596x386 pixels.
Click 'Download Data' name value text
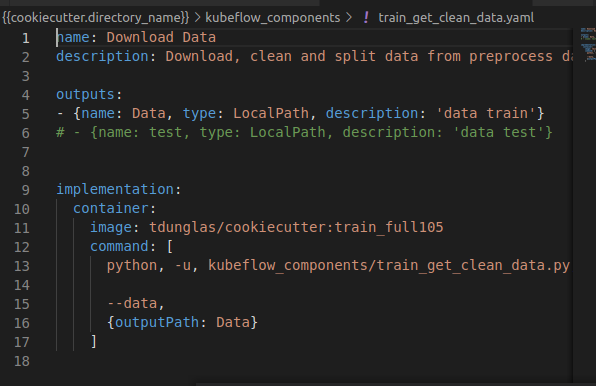point(161,37)
